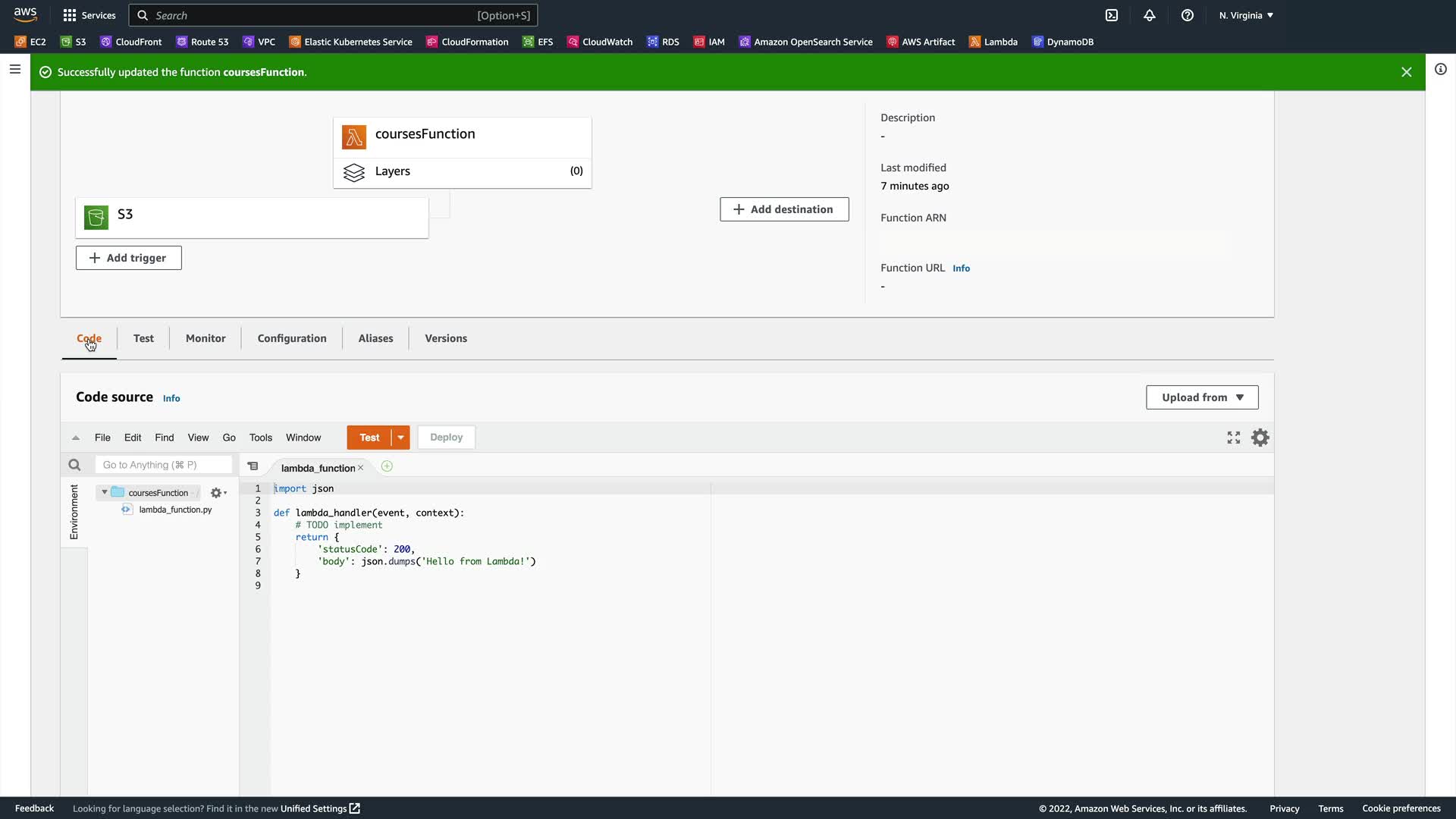
Task: Open the notifications bell
Action: 1150,15
